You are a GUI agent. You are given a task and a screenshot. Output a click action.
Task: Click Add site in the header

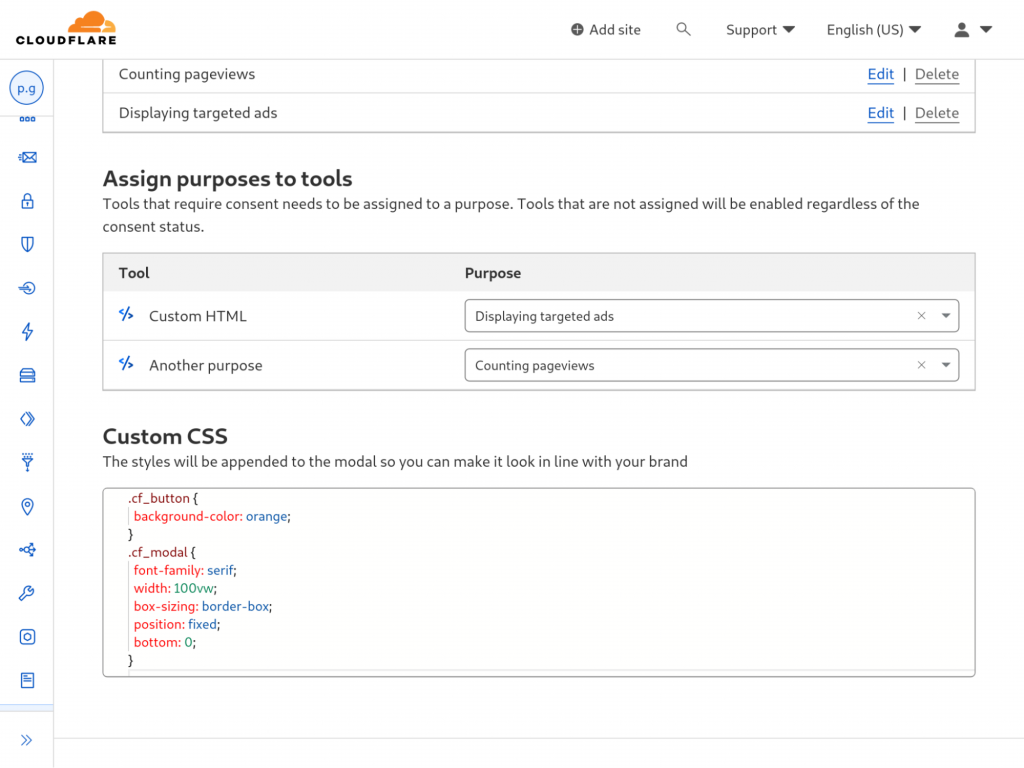606,30
